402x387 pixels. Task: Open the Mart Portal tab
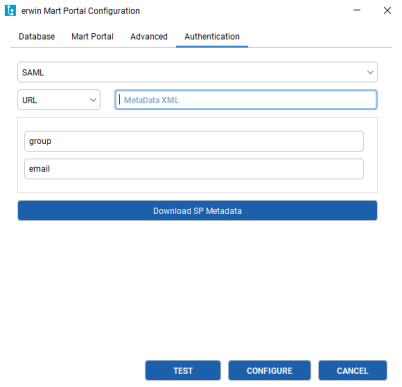pos(92,36)
